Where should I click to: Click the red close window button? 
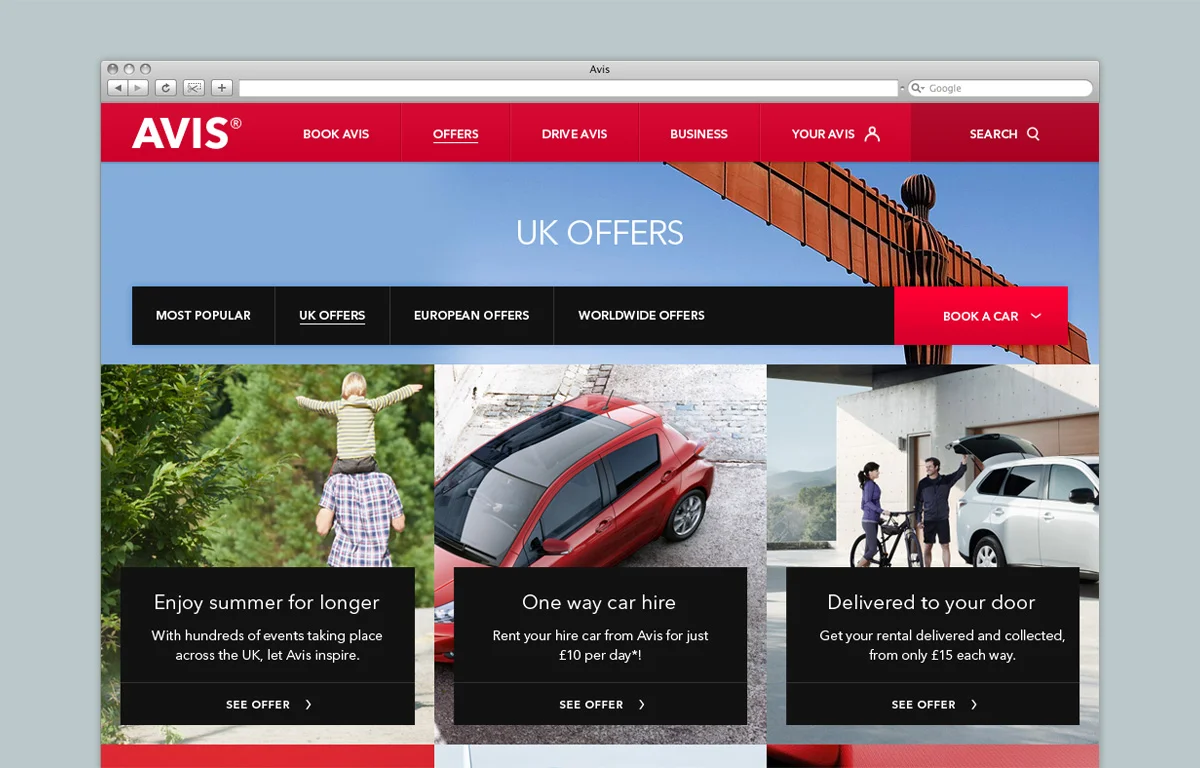click(x=113, y=69)
